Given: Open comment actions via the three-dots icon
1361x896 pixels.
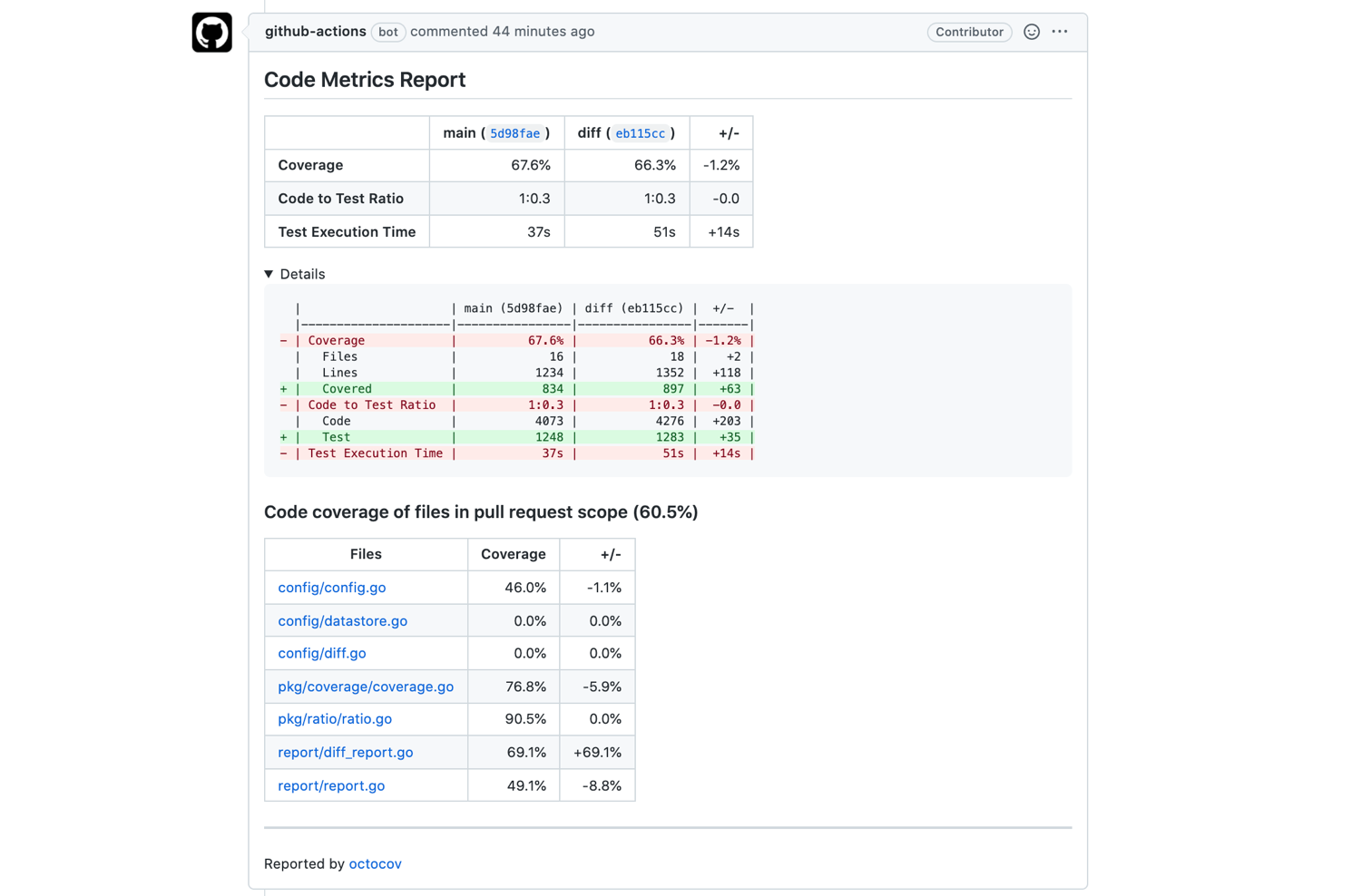Looking at the screenshot, I should point(1059,31).
